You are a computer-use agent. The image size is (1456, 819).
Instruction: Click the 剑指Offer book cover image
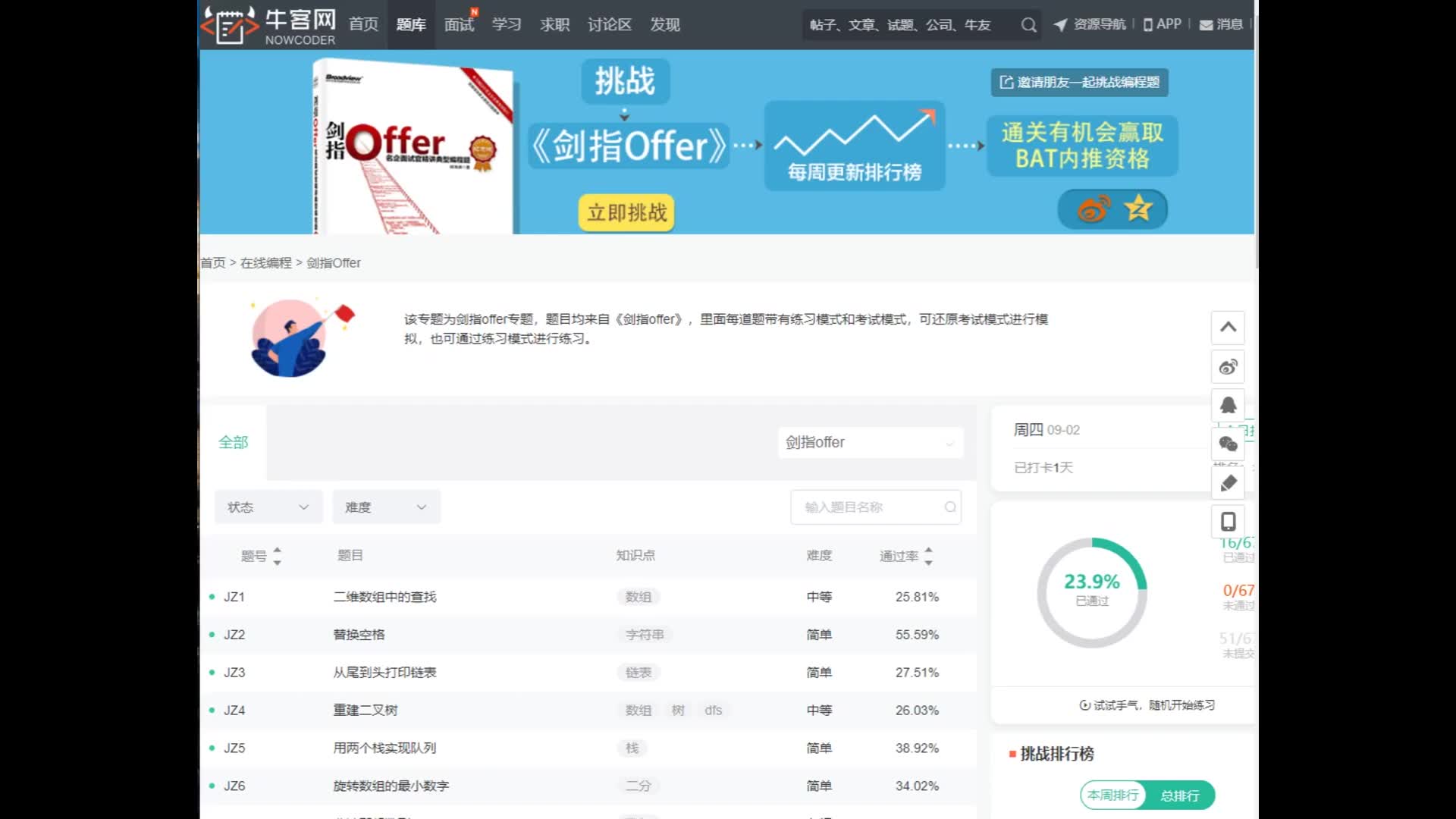(x=415, y=146)
